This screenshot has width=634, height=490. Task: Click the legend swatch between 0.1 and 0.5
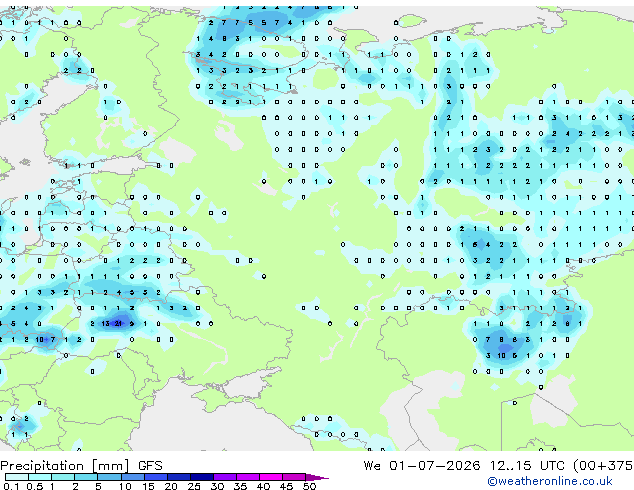(x=17, y=477)
